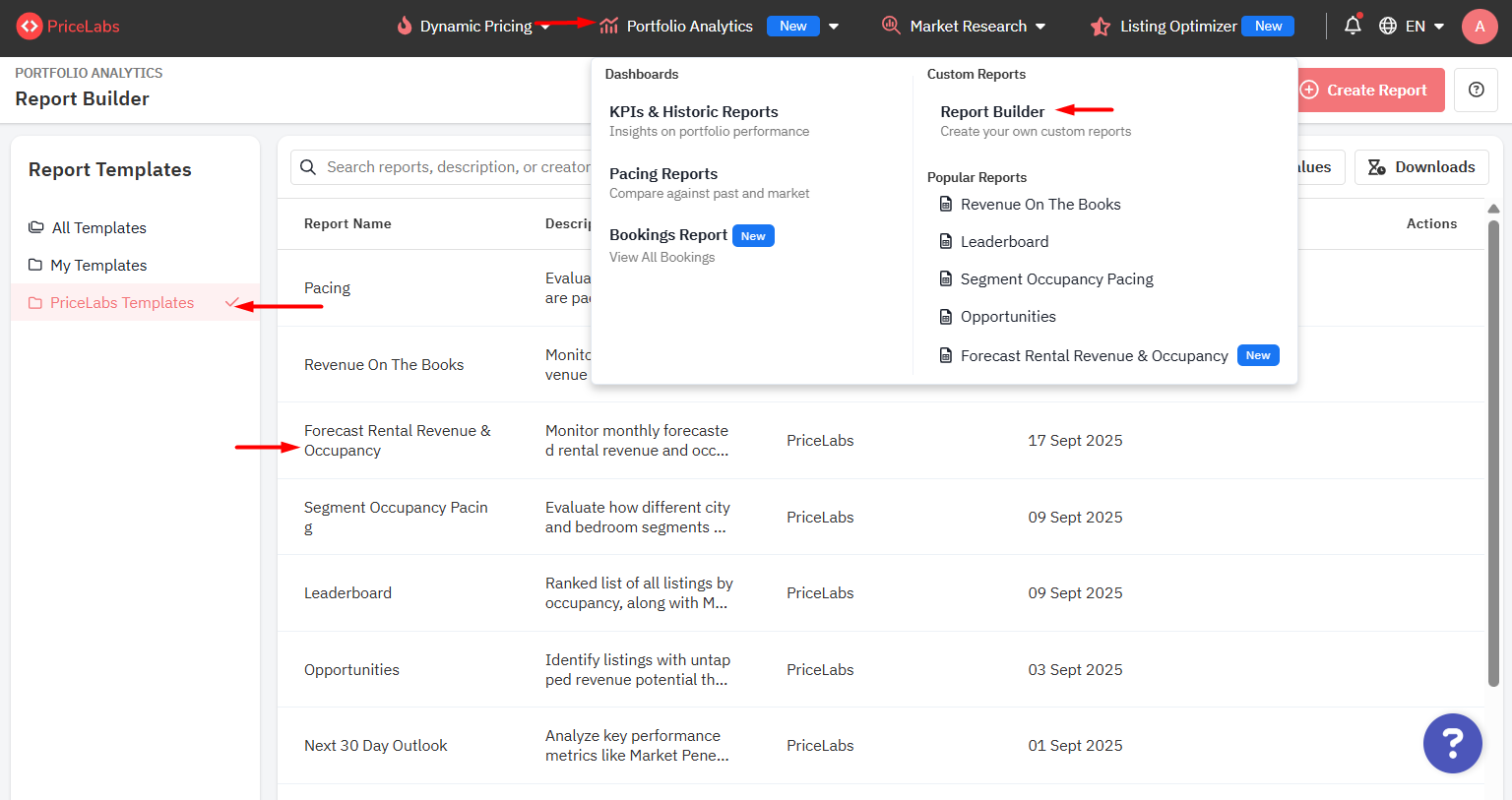Click the PriceLabs logo icon
1512x800 pixels.
(x=30, y=27)
